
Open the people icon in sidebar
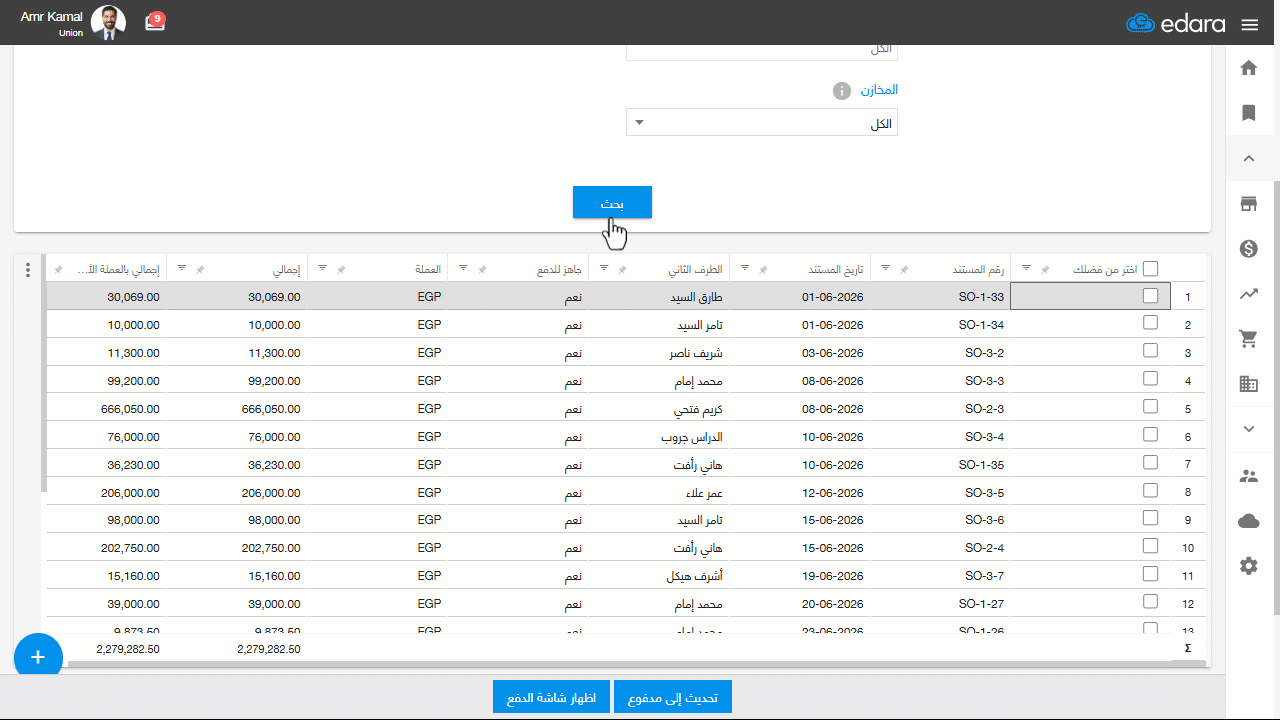click(1248, 476)
